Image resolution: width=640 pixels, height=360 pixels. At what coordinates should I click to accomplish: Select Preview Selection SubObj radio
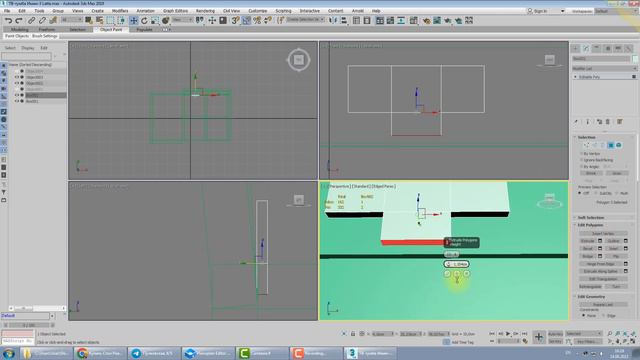[596, 193]
